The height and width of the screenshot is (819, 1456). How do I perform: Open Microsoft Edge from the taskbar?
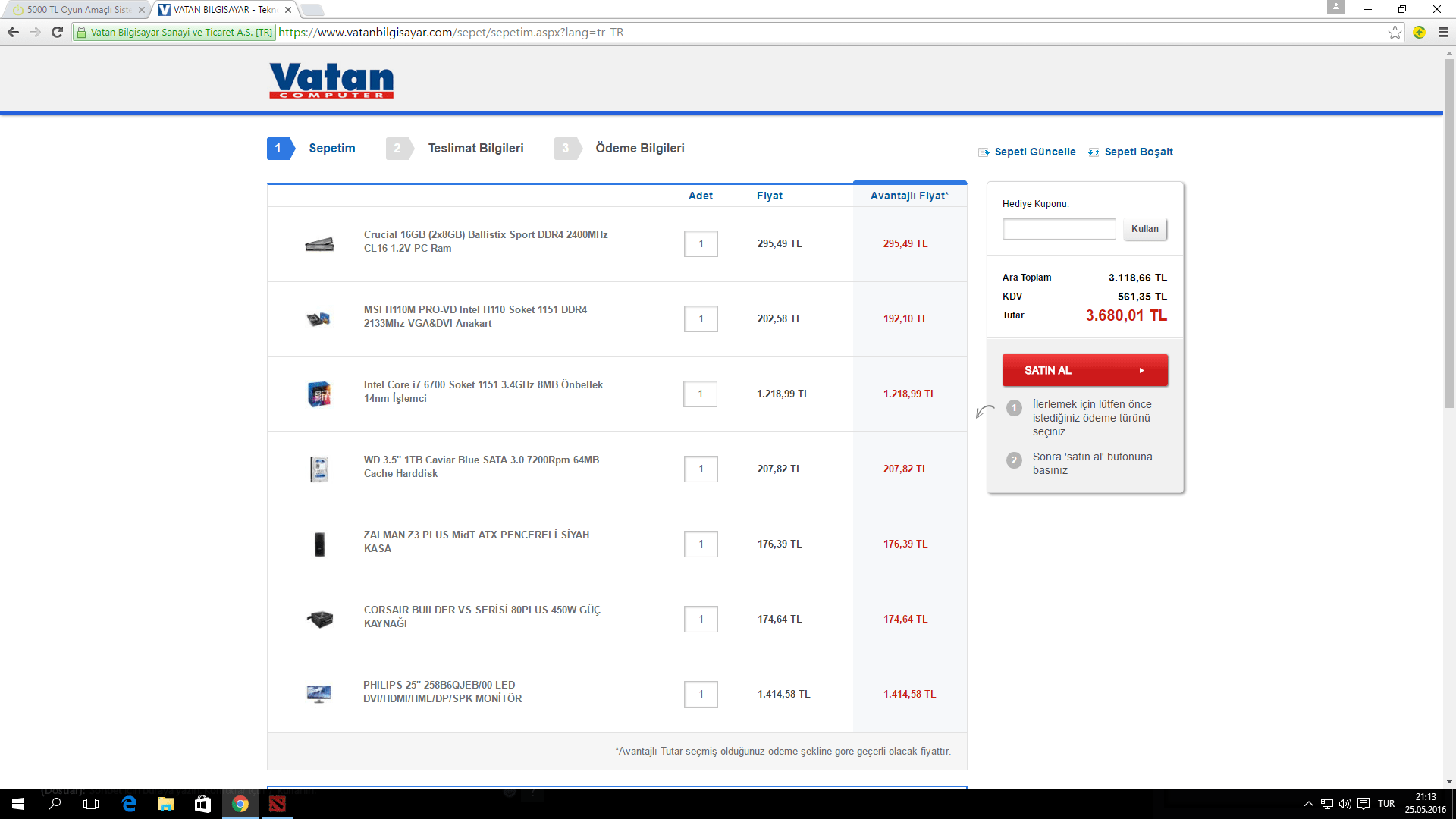click(129, 804)
